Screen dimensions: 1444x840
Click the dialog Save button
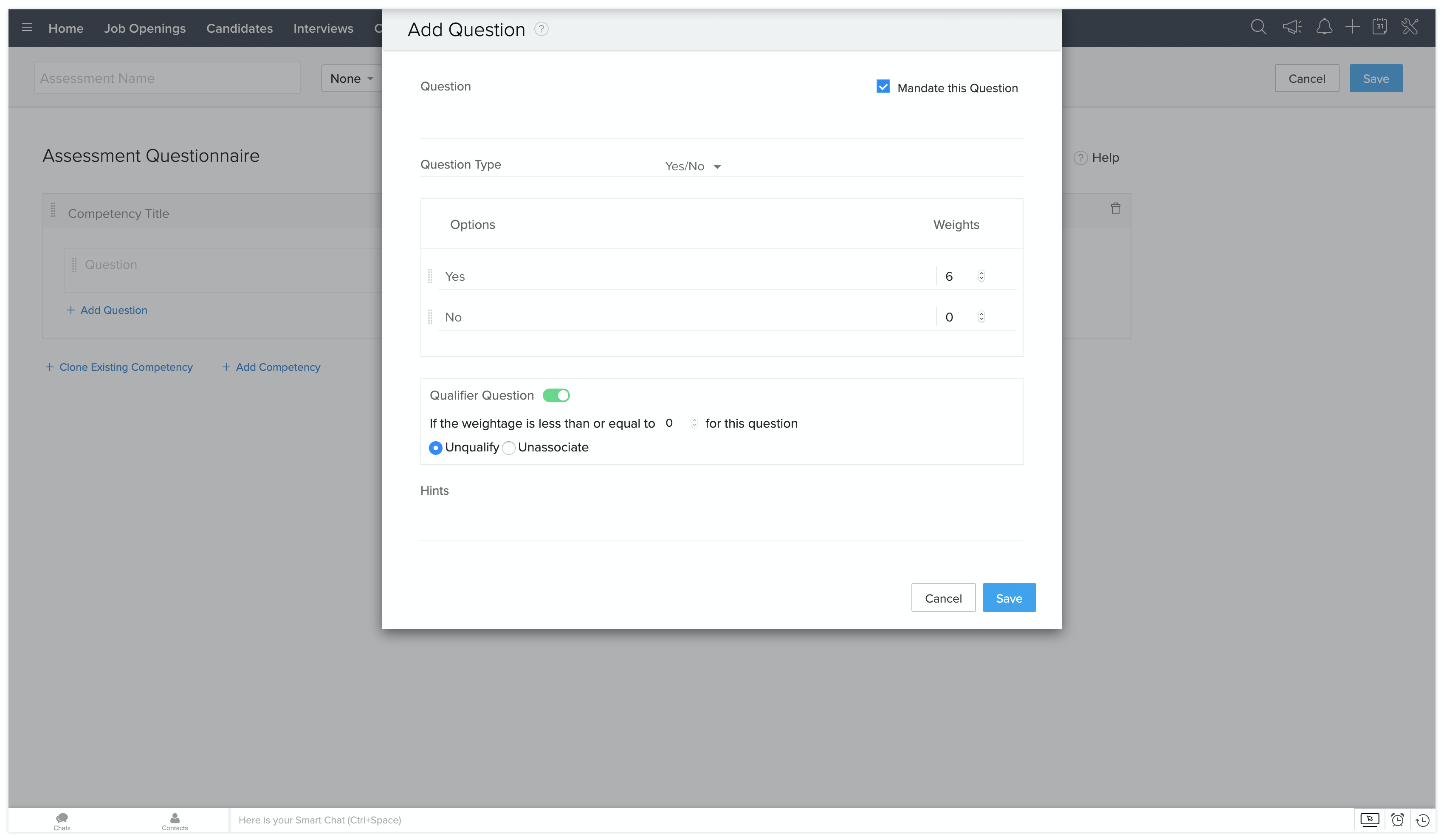pos(1009,598)
